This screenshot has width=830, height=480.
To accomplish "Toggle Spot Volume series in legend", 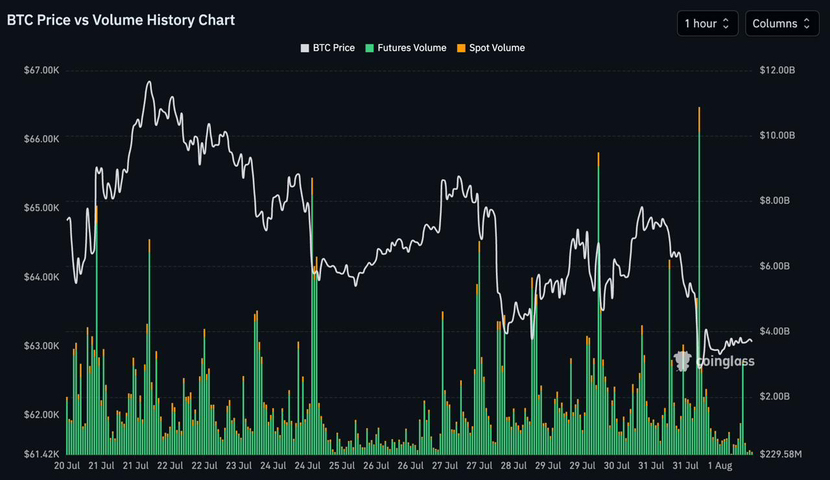I will point(491,48).
